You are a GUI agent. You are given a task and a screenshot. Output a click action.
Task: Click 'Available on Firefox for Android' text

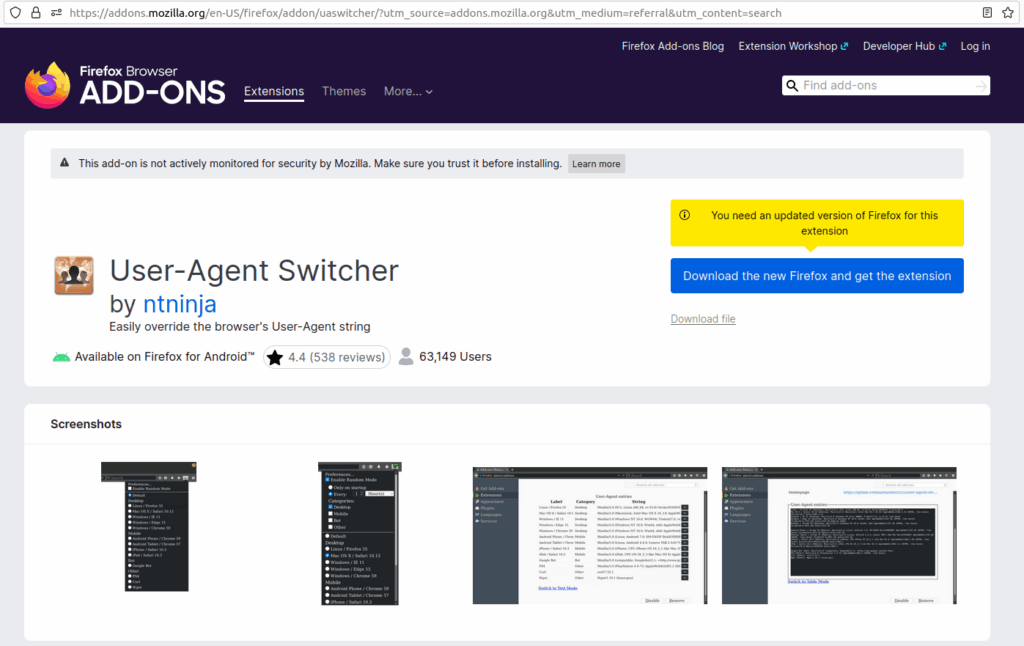[165, 357]
